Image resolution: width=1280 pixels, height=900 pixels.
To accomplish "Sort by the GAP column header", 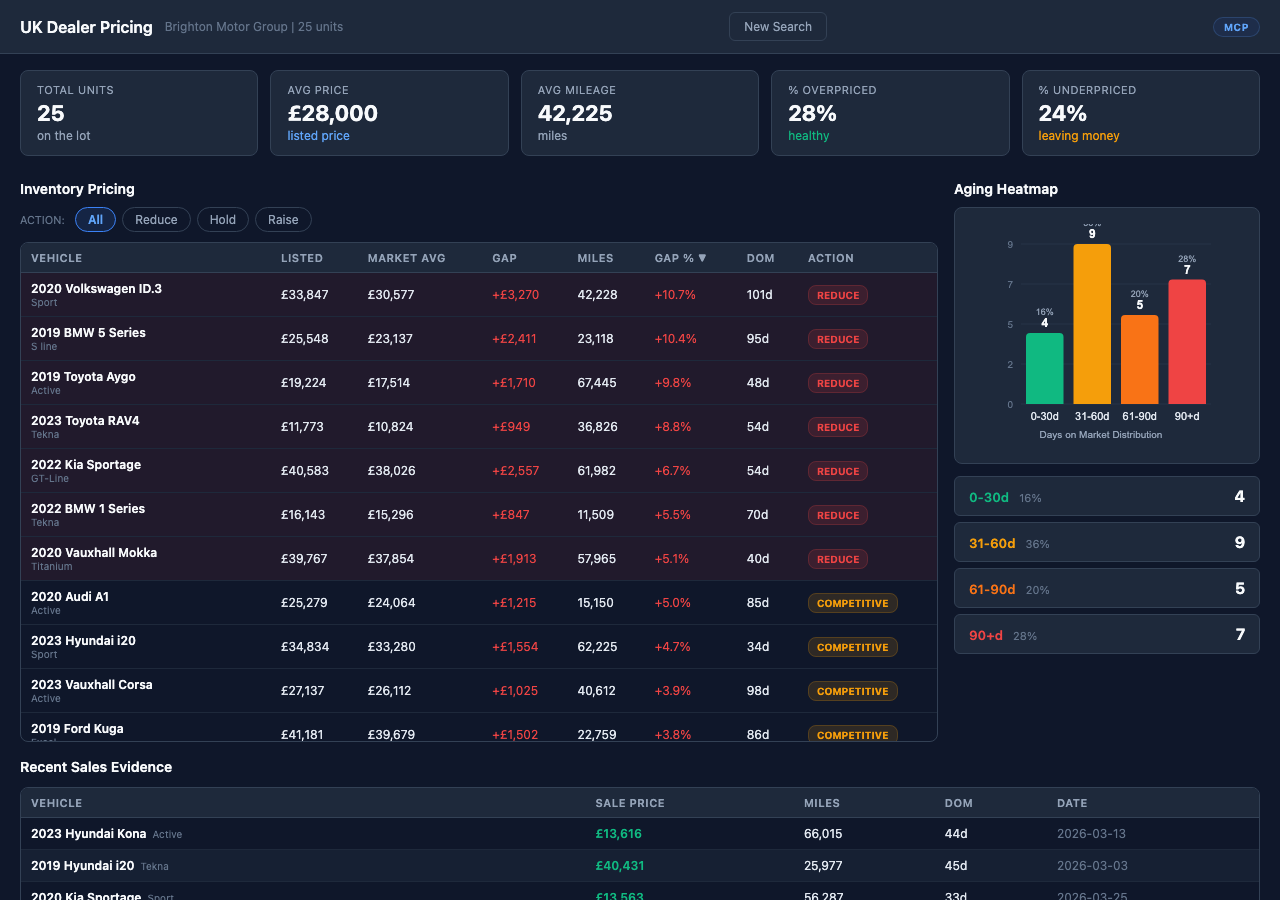I will [504, 258].
